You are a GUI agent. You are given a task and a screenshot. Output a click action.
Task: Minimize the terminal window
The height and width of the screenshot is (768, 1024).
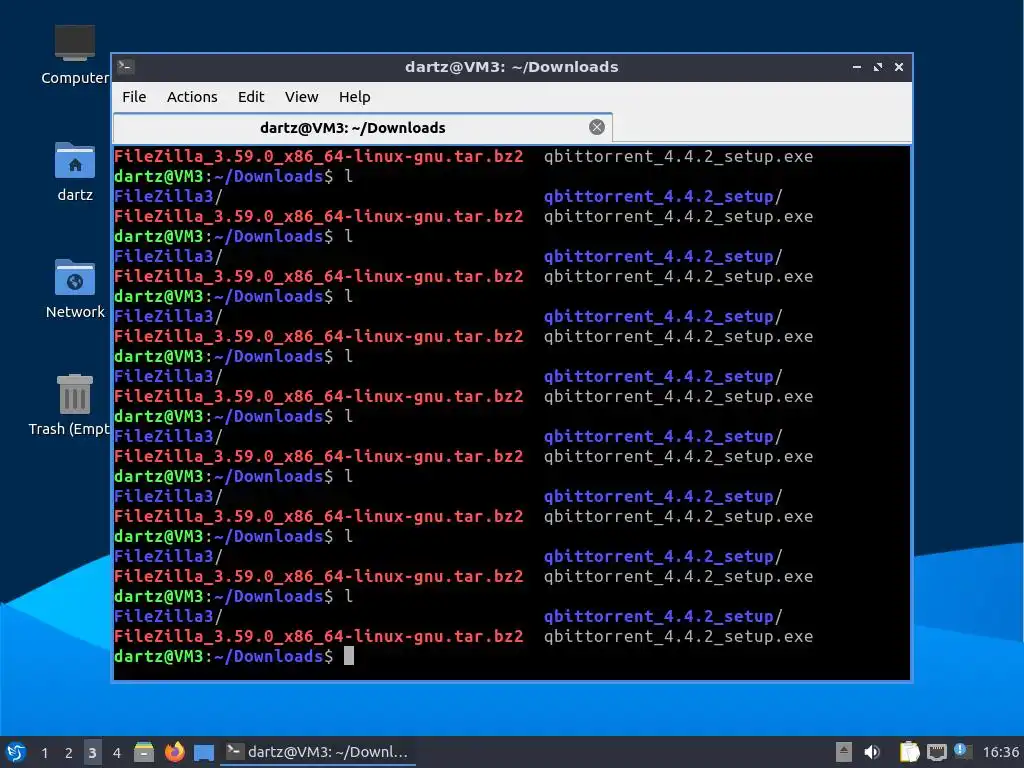(x=856, y=67)
